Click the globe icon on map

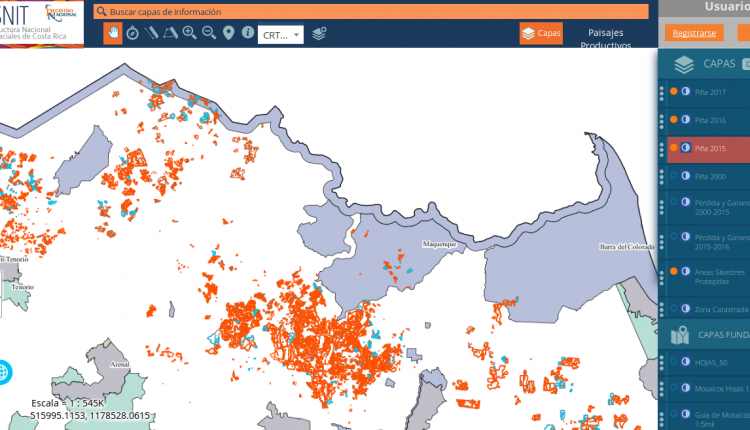[4, 372]
